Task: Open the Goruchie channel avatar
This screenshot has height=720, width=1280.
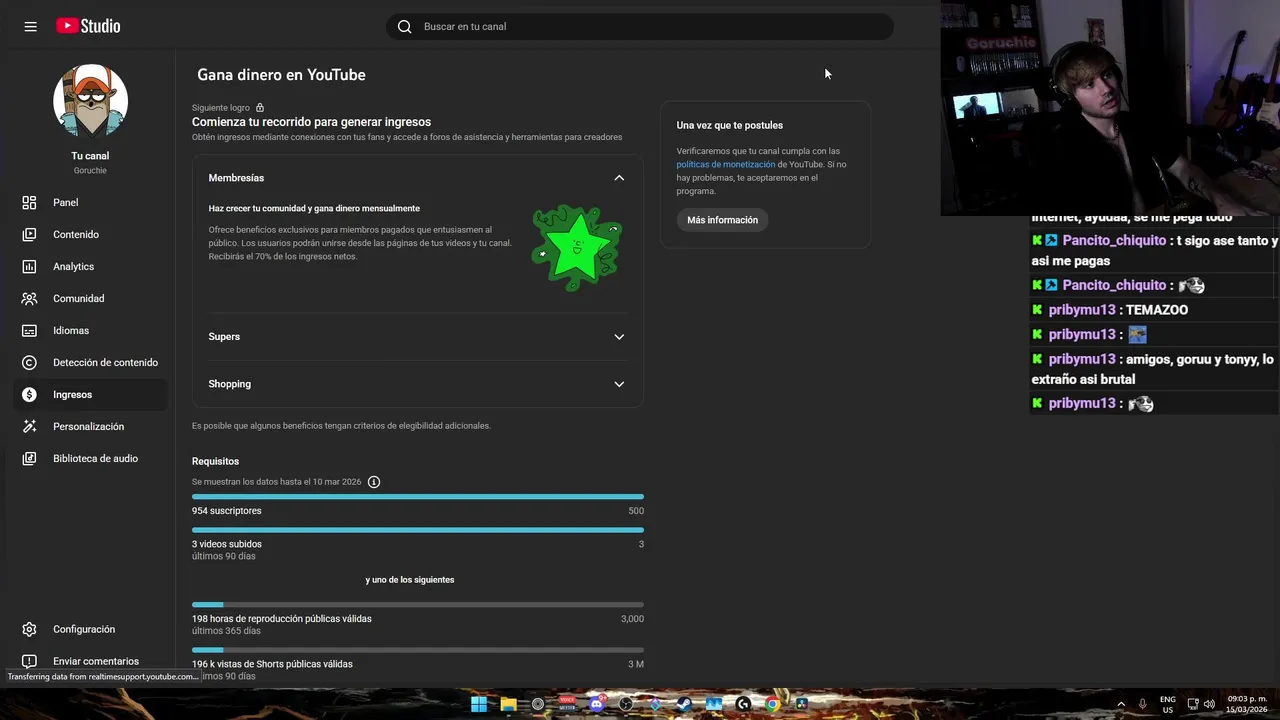Action: pyautogui.click(x=90, y=100)
